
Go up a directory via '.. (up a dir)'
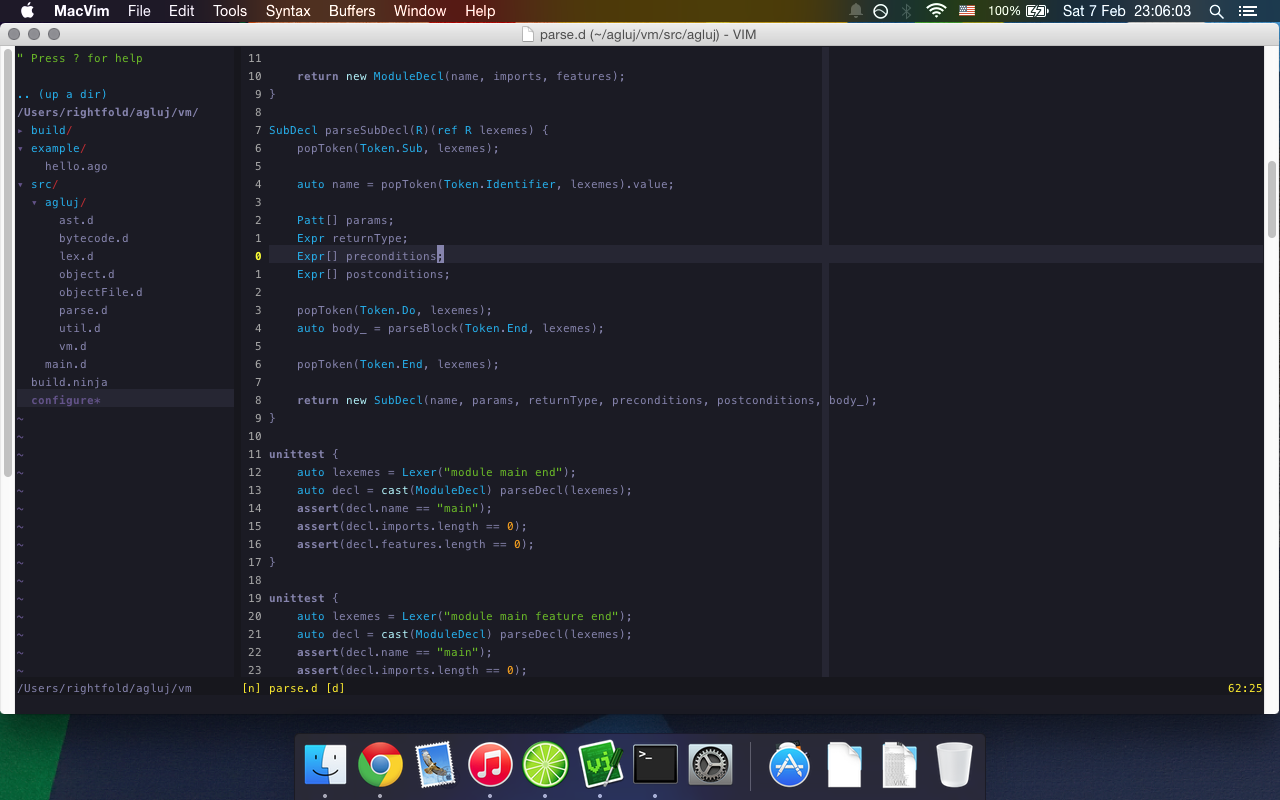coord(62,94)
